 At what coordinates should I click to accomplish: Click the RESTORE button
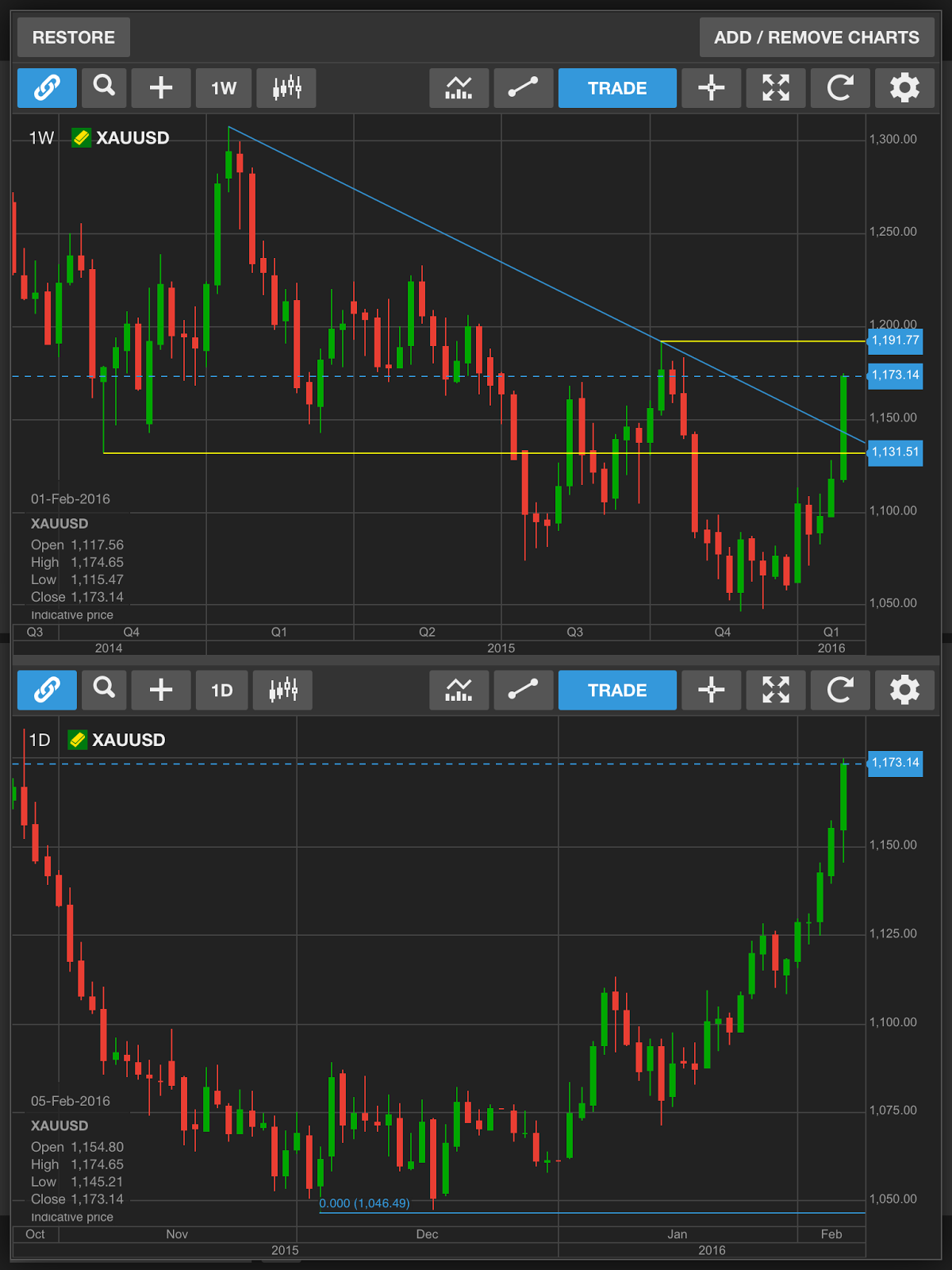(73, 37)
